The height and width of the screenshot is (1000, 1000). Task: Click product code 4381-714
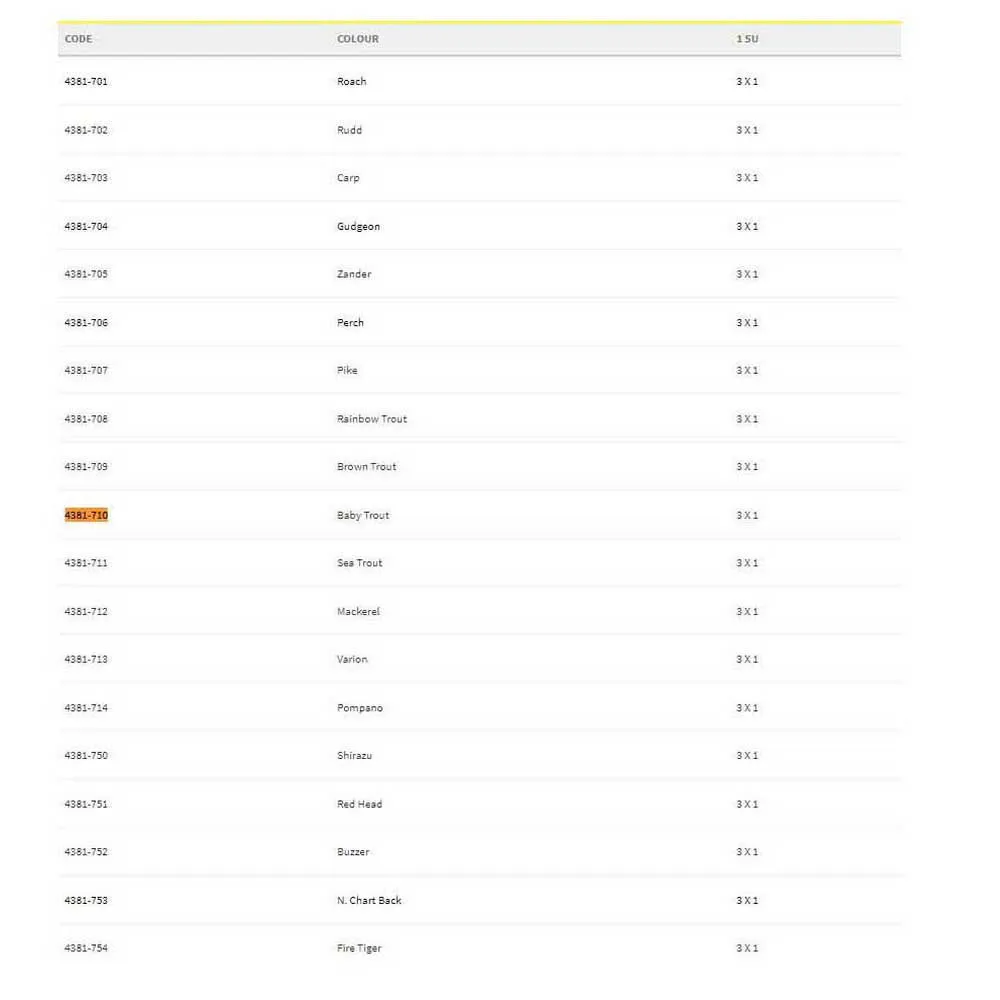pyautogui.click(x=86, y=708)
